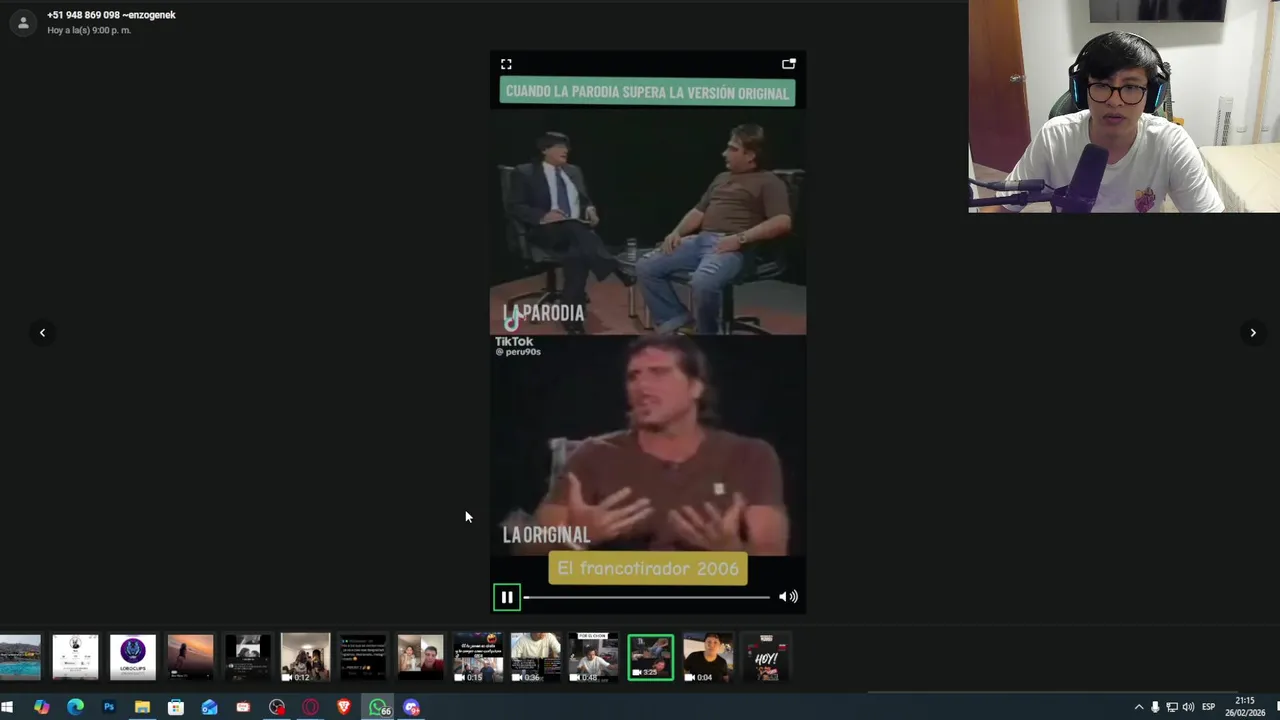
Task: Open the Opera browser taskbar icon
Action: tap(310, 707)
